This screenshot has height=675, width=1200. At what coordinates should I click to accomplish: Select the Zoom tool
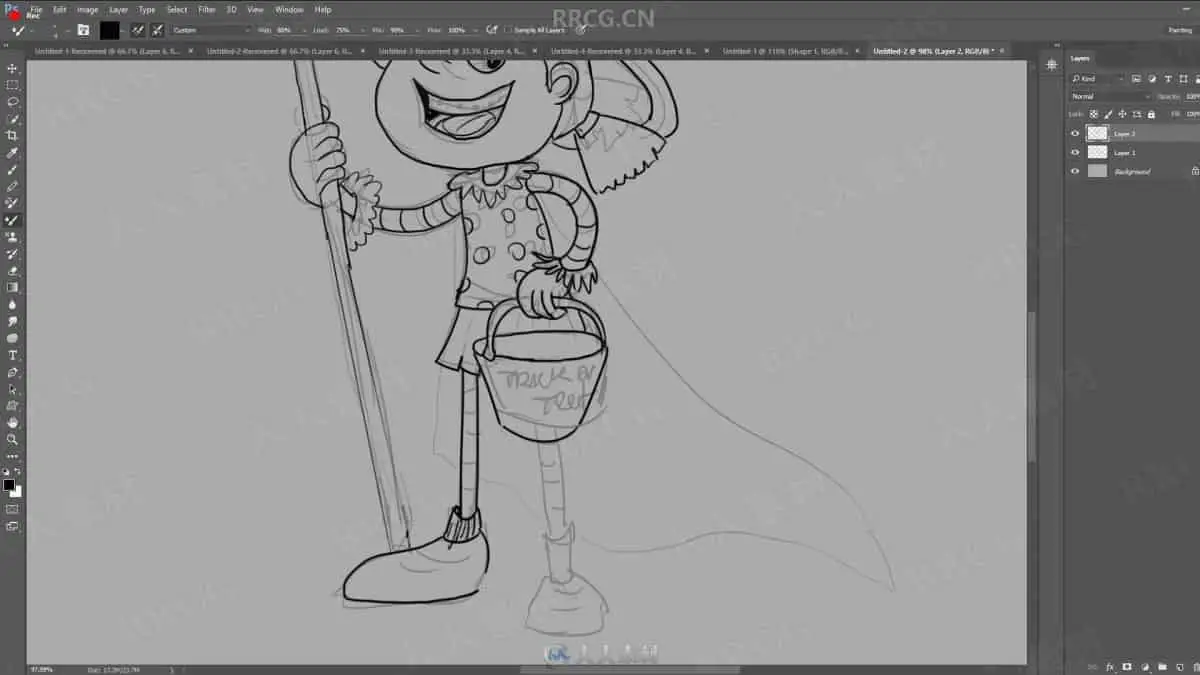12,439
